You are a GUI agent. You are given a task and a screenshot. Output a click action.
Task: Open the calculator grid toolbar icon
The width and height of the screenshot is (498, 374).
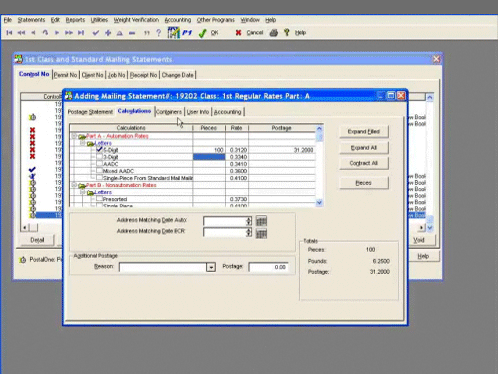click(x=173, y=32)
